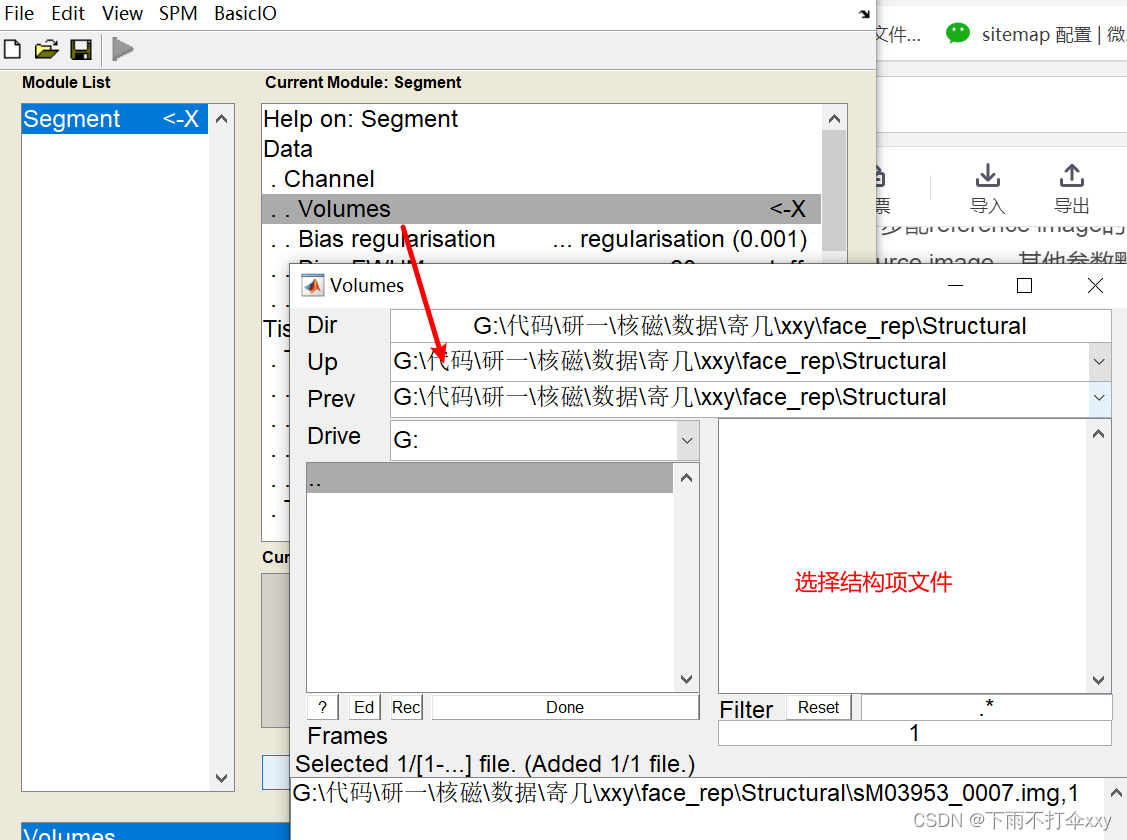Screen dimensions: 1127x840
Task: Click the import (导入) download icon in browser
Action: 988,176
